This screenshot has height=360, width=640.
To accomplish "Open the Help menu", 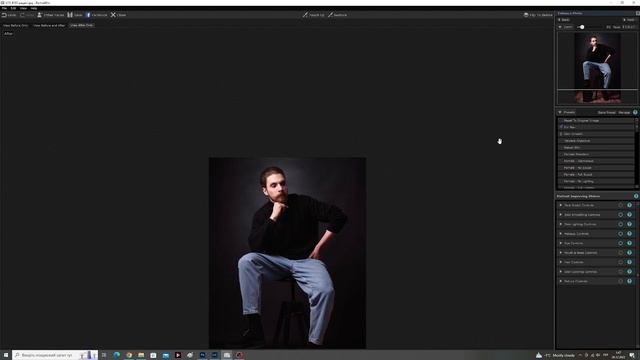I will 34,8.
